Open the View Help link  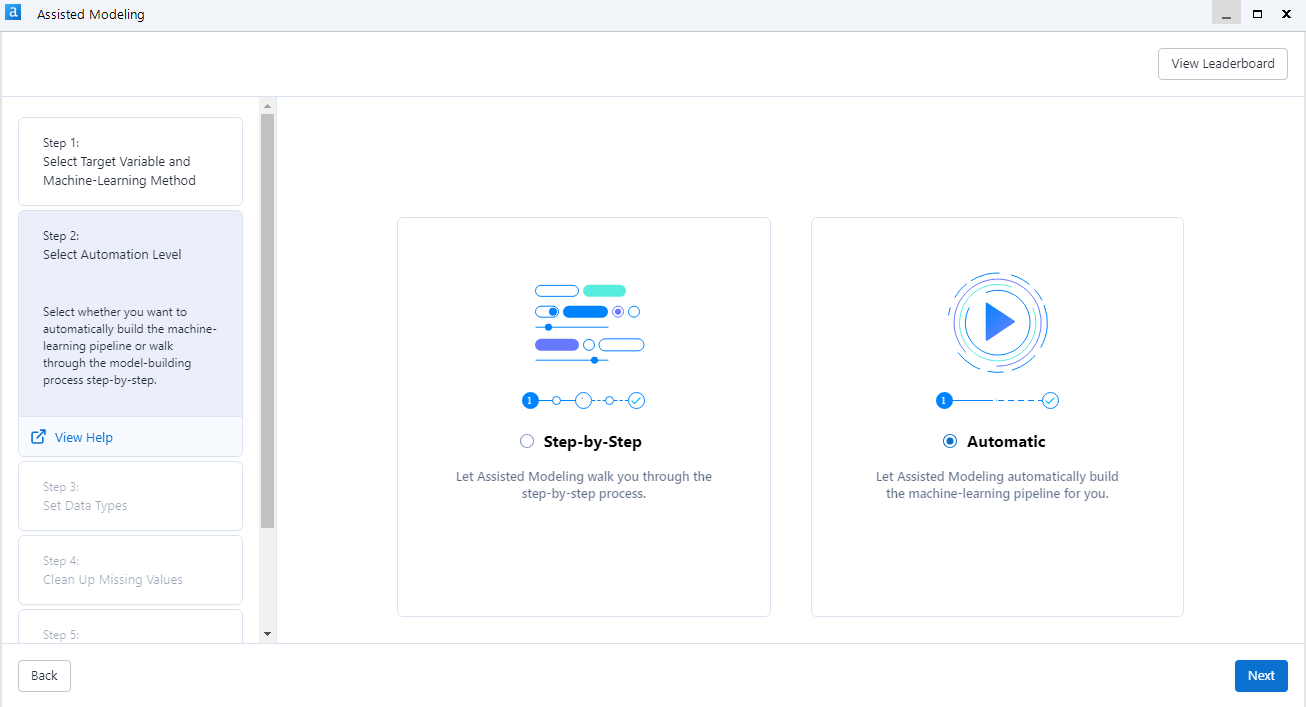tap(84, 437)
